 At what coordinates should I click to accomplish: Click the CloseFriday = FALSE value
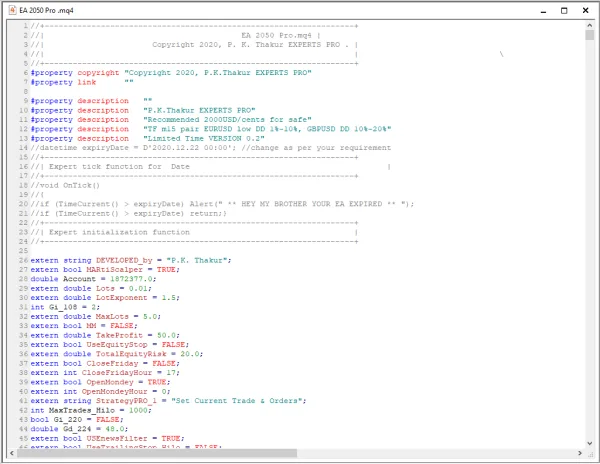[164, 363]
